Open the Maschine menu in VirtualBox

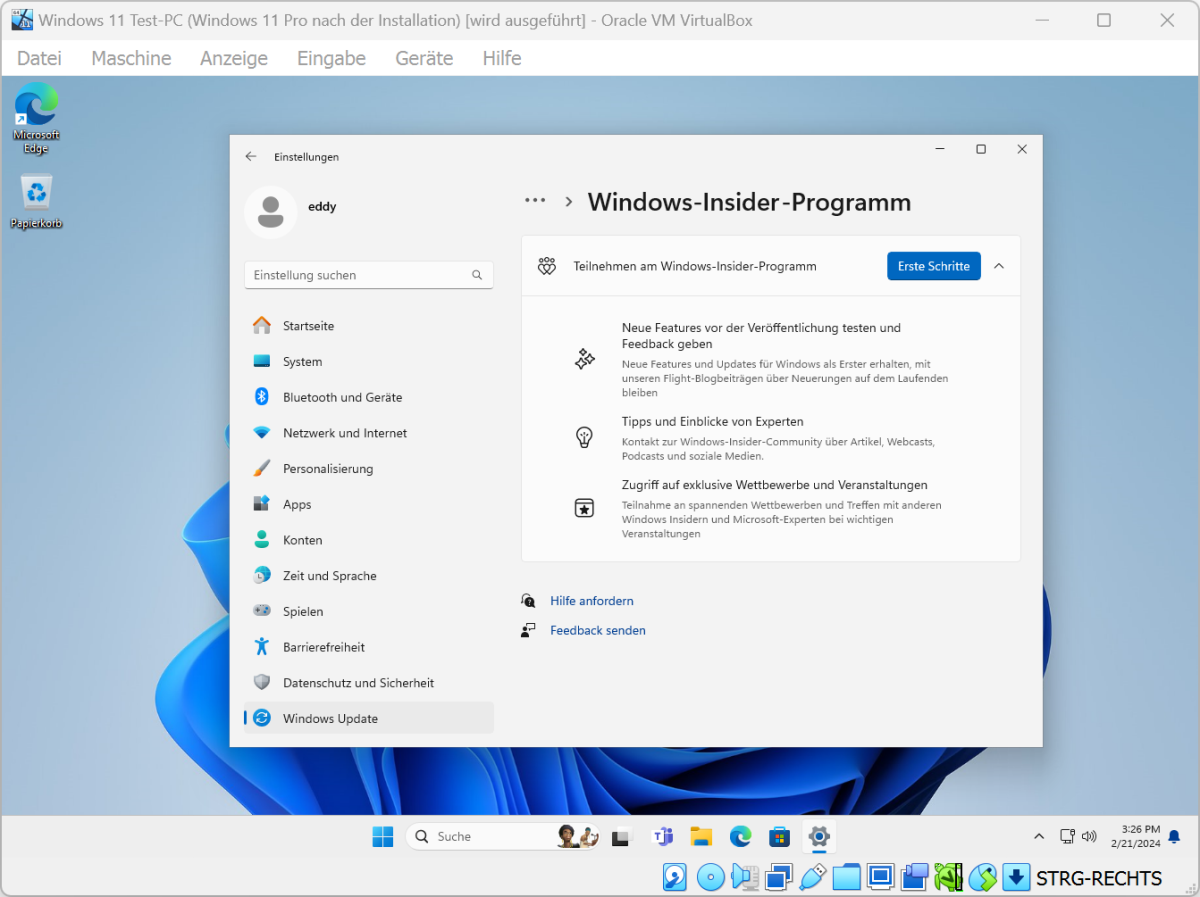tap(131, 58)
